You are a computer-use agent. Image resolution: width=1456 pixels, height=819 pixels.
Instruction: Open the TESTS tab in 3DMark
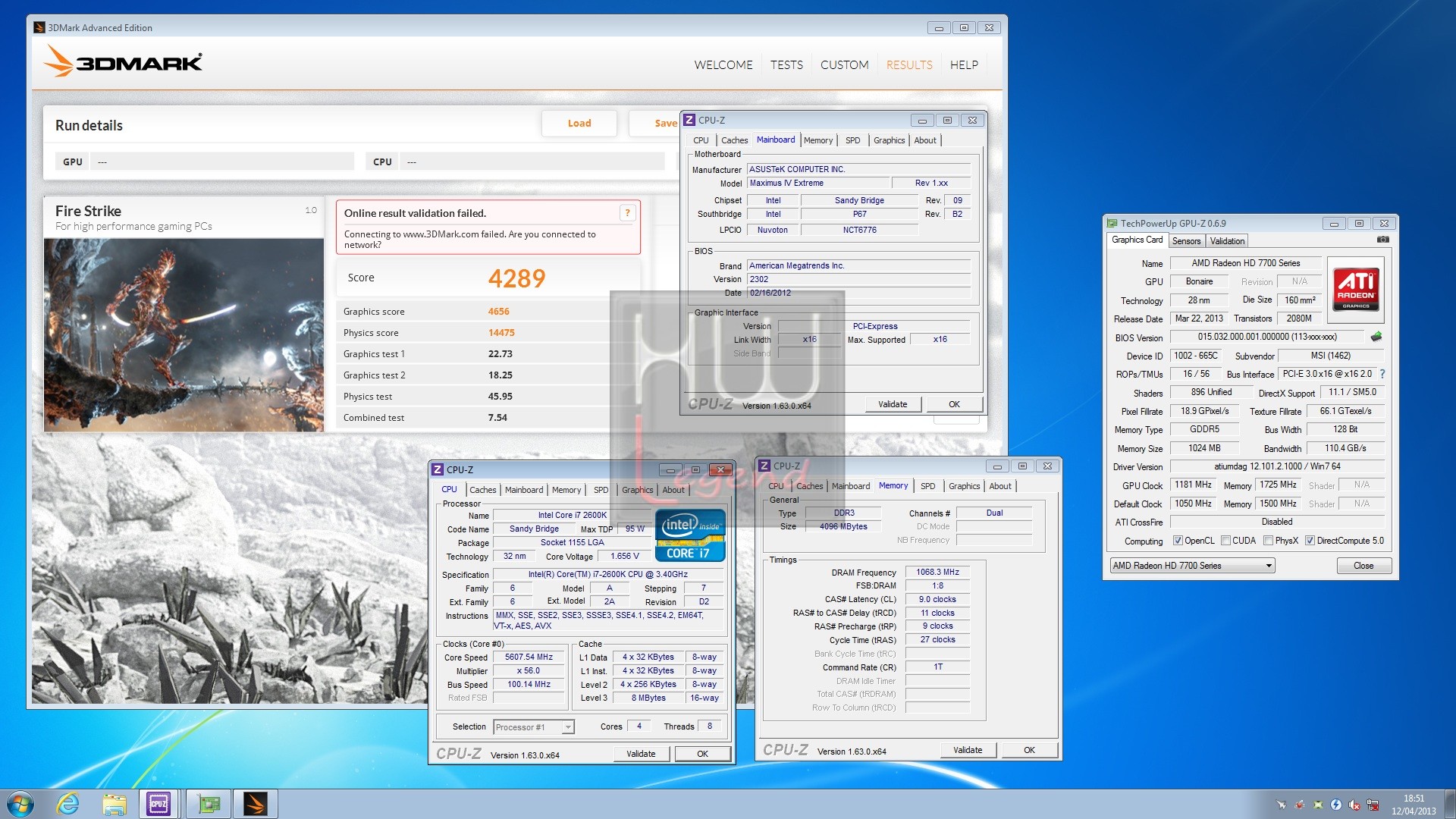[786, 65]
